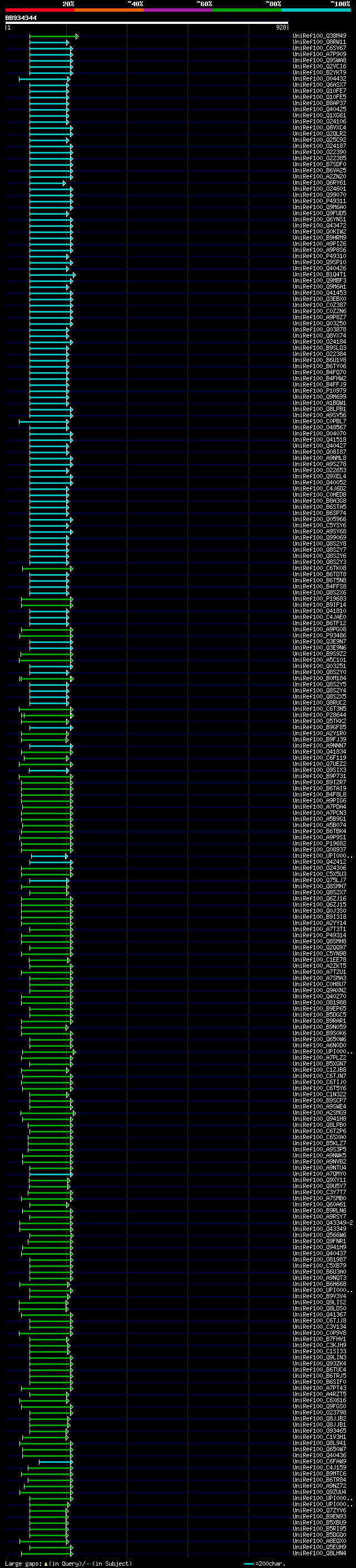Select the UniRef100_A9NNN7 label
Viewport: 356px width, 1568px height.
click(319, 745)
